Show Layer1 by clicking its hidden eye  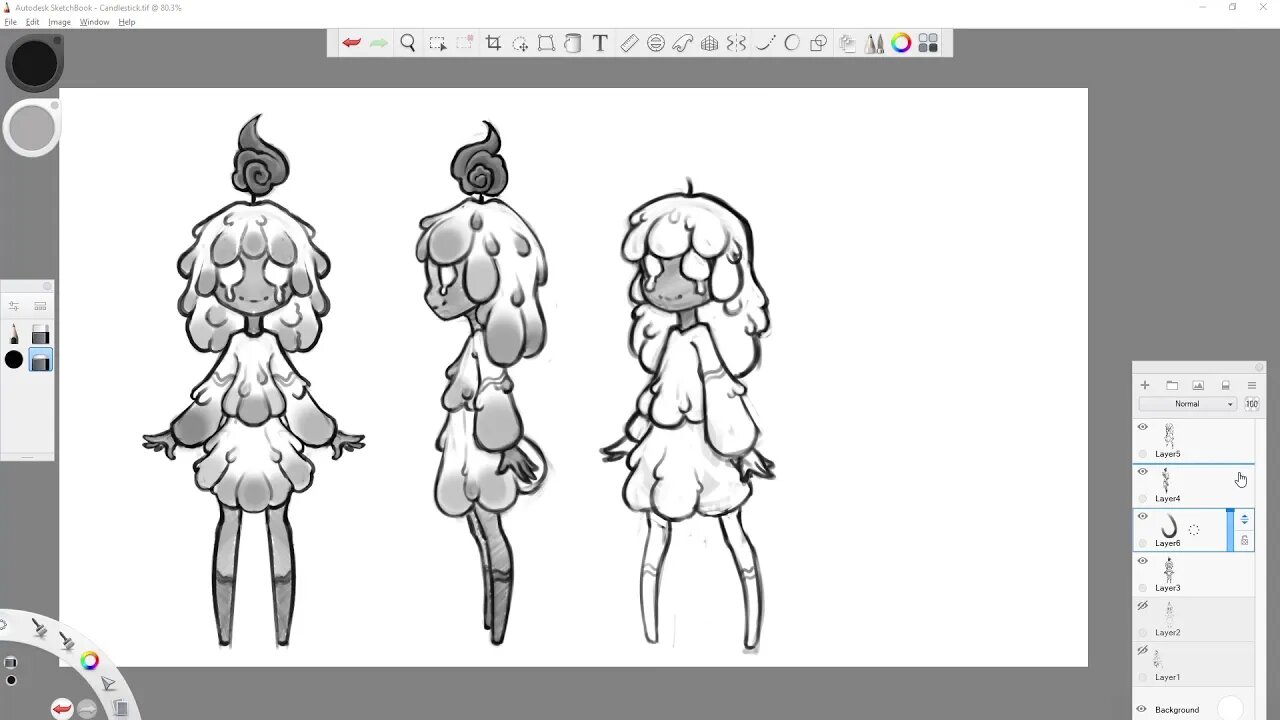tap(1143, 650)
